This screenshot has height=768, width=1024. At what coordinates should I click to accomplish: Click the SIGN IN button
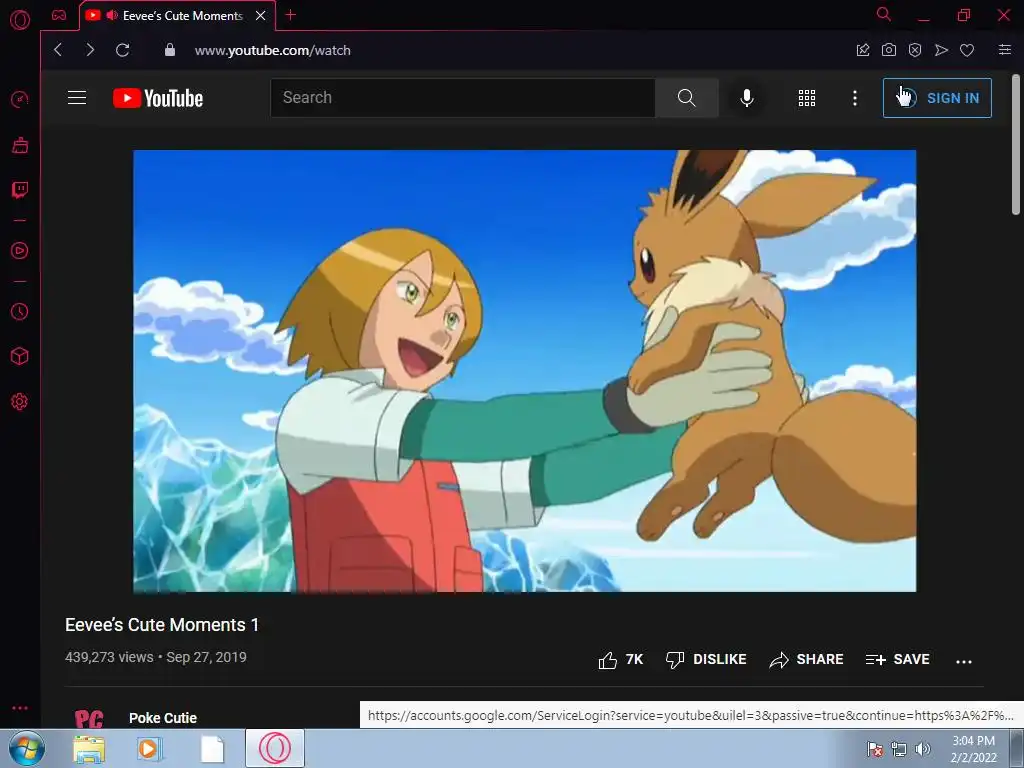pyautogui.click(x=937, y=98)
